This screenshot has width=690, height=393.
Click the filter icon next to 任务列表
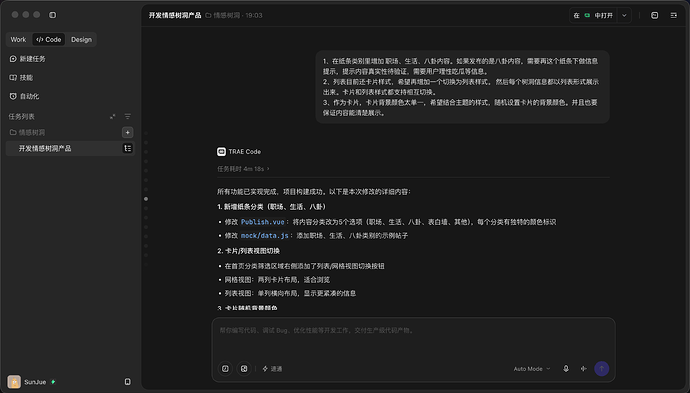click(128, 117)
